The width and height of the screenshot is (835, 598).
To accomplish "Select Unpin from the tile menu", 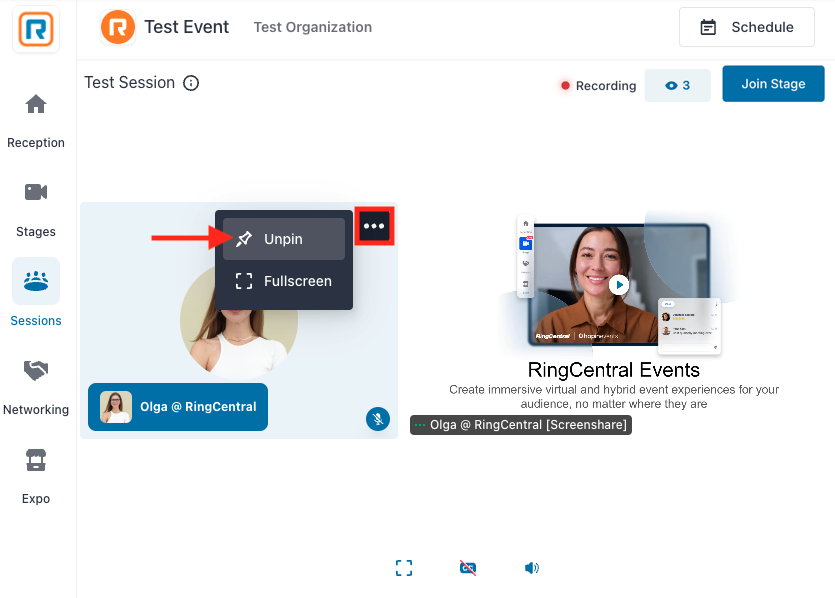I will [x=284, y=239].
